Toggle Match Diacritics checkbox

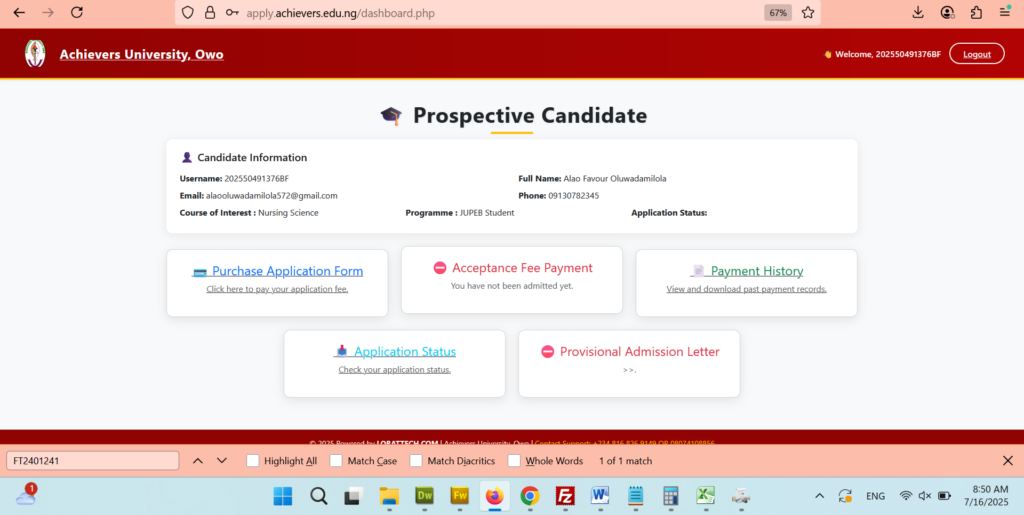(416, 461)
